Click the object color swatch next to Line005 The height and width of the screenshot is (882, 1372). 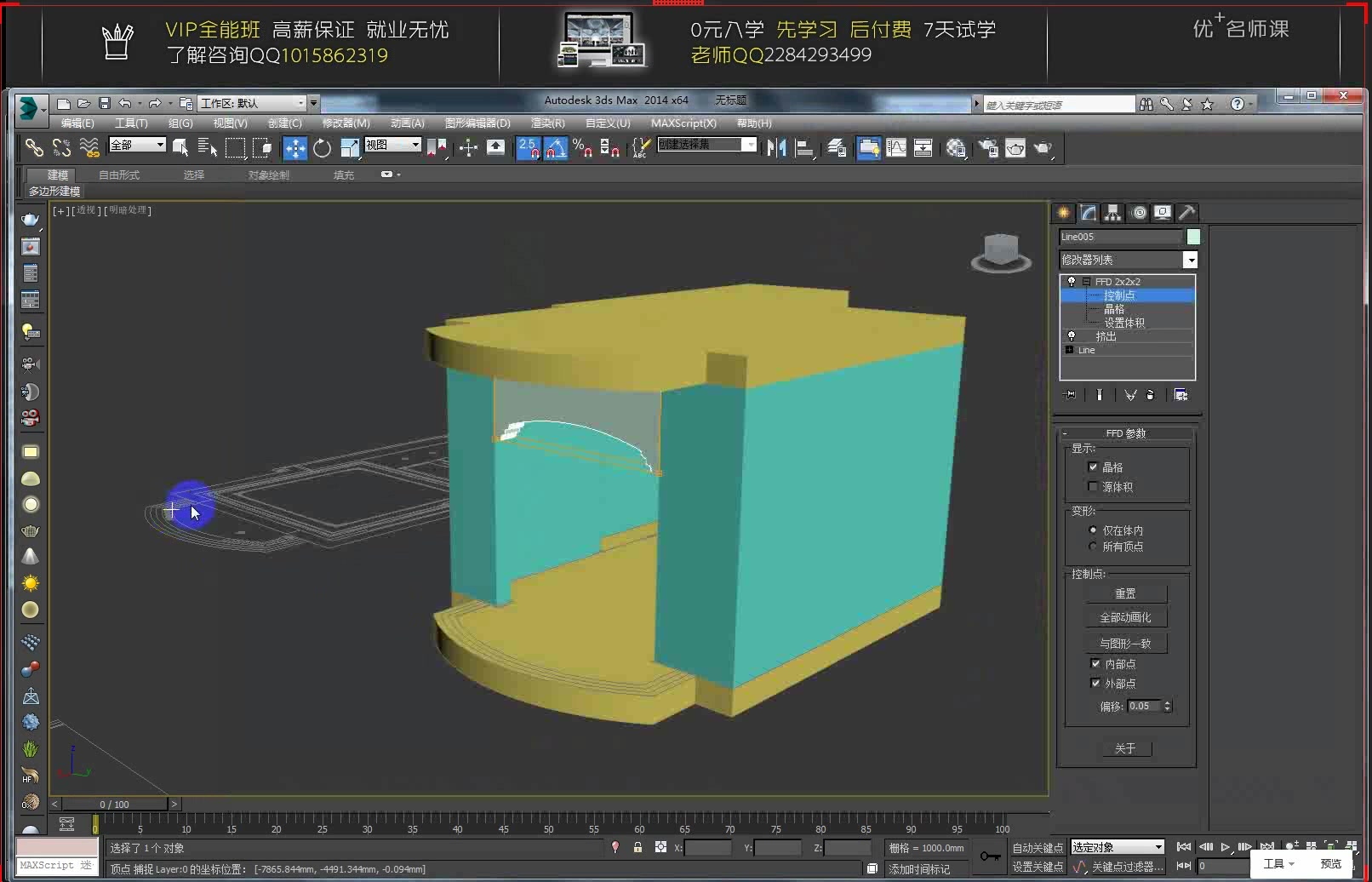1193,236
